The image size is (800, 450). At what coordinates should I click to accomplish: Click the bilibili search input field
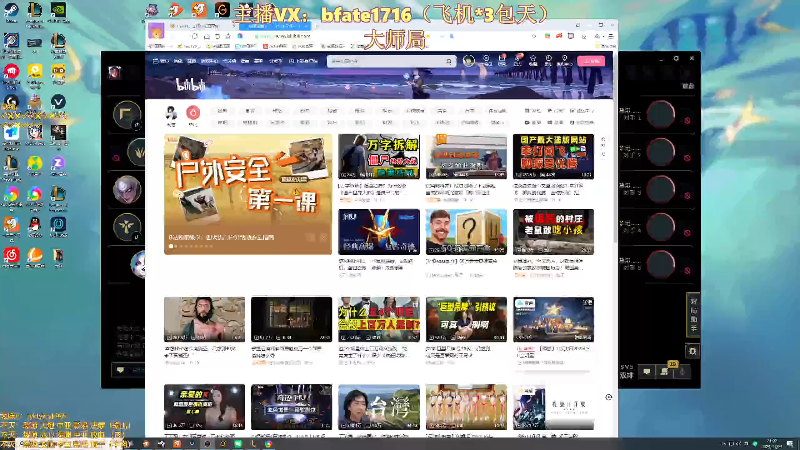tap(386, 61)
